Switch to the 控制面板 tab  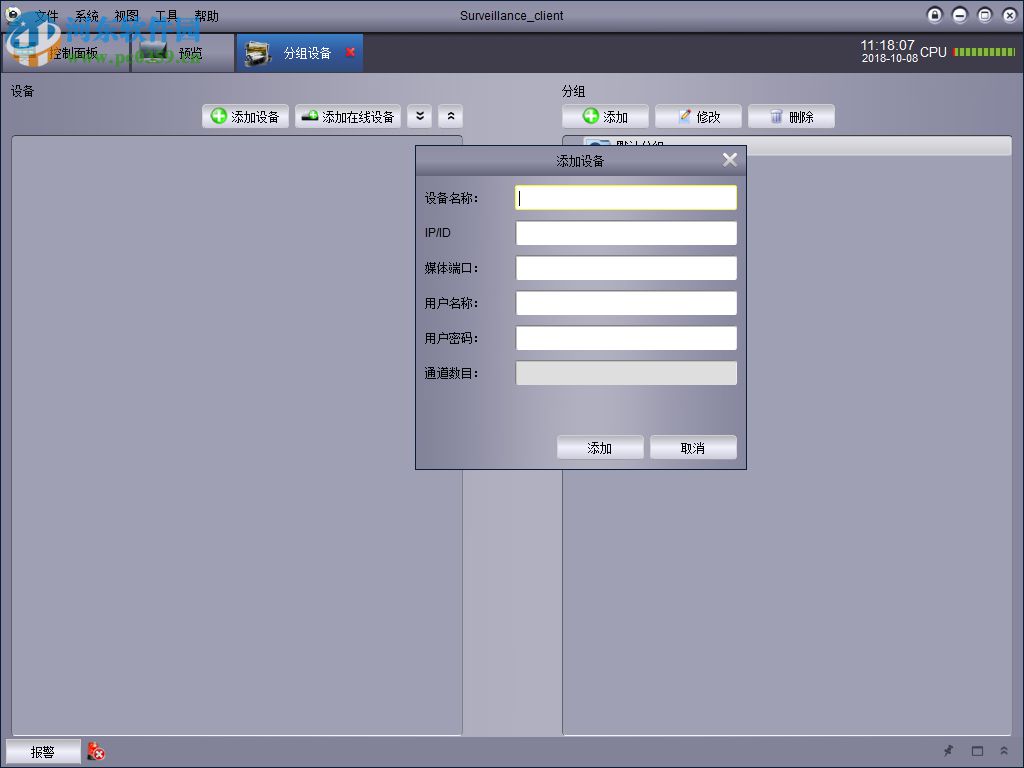pyautogui.click(x=66, y=53)
